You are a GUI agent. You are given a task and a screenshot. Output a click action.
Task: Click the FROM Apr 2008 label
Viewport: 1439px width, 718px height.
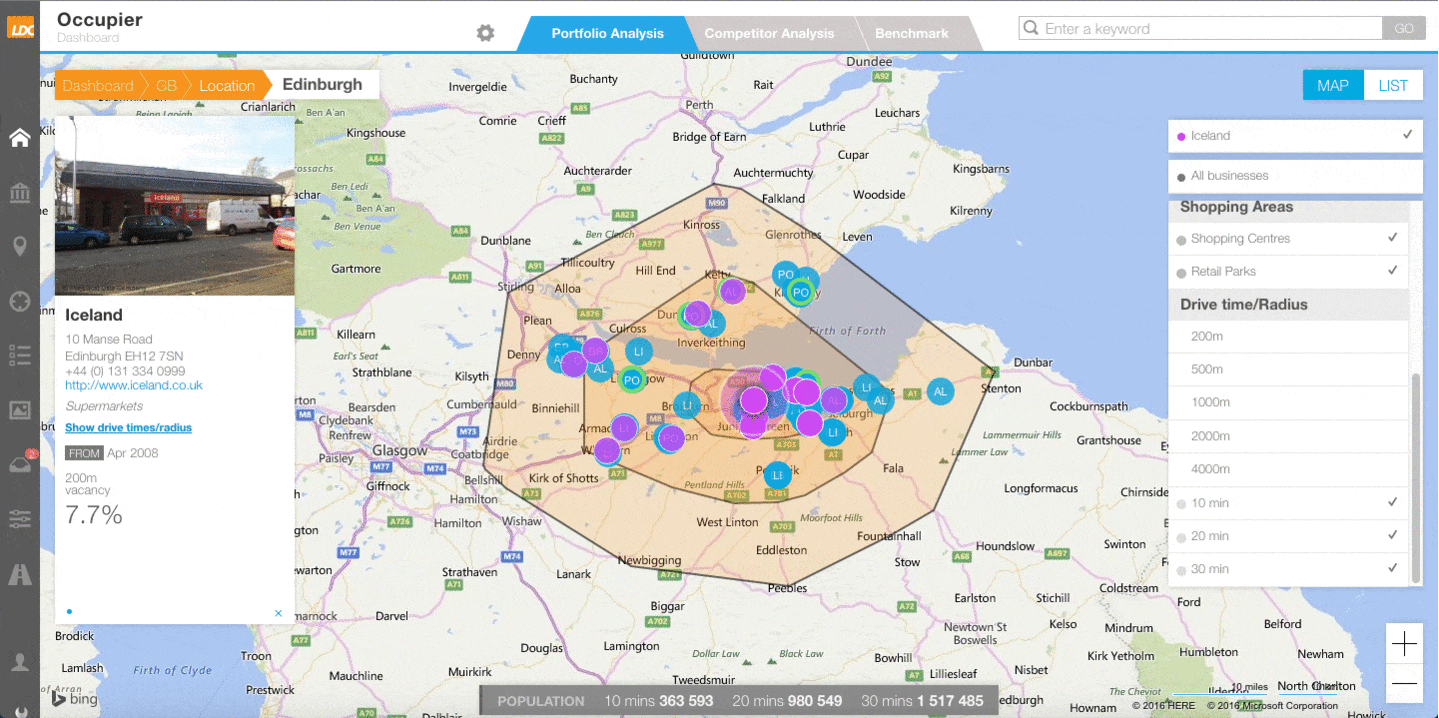tap(112, 453)
